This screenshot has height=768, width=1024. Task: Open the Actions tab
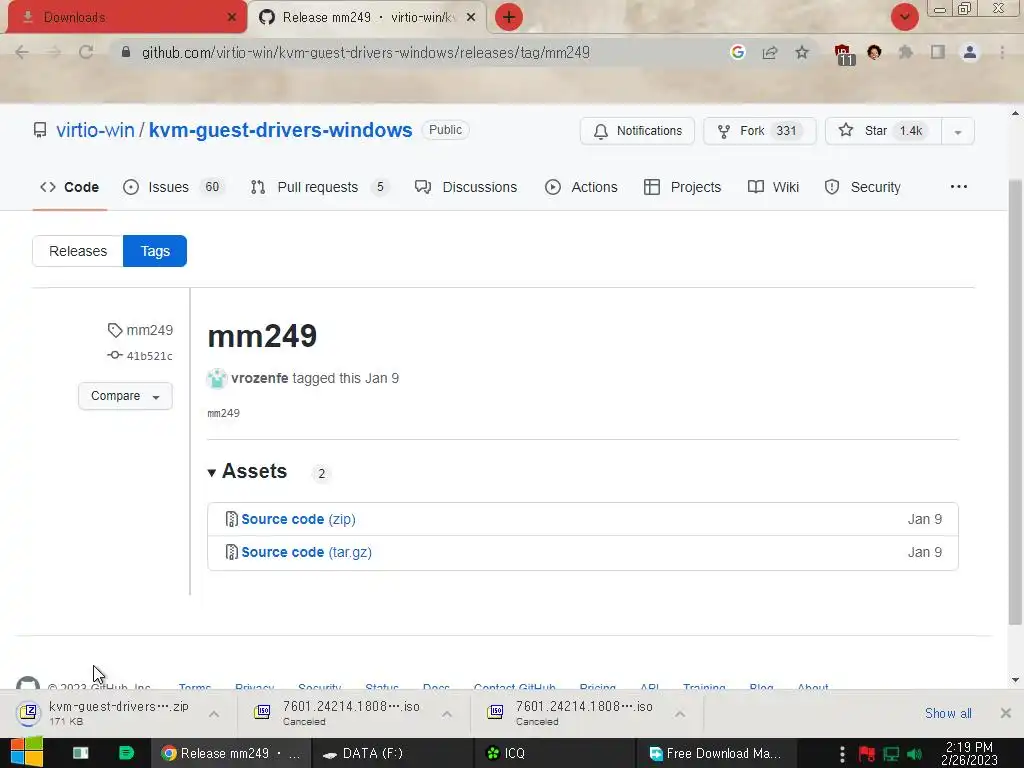(581, 187)
